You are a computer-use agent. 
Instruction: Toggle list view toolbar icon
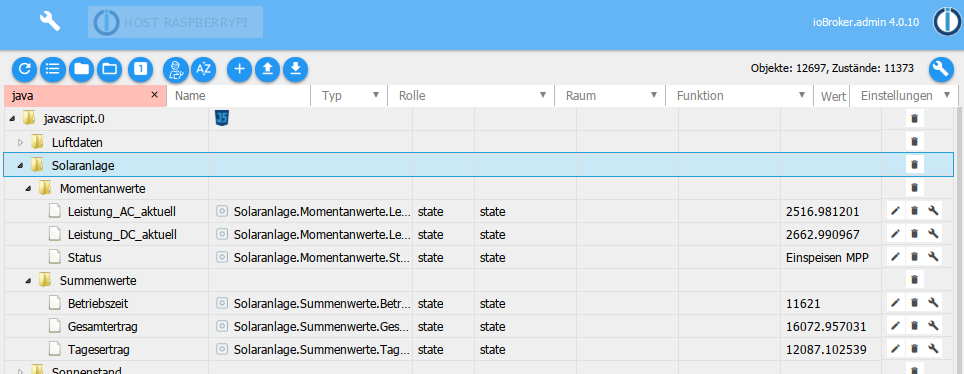click(x=53, y=70)
